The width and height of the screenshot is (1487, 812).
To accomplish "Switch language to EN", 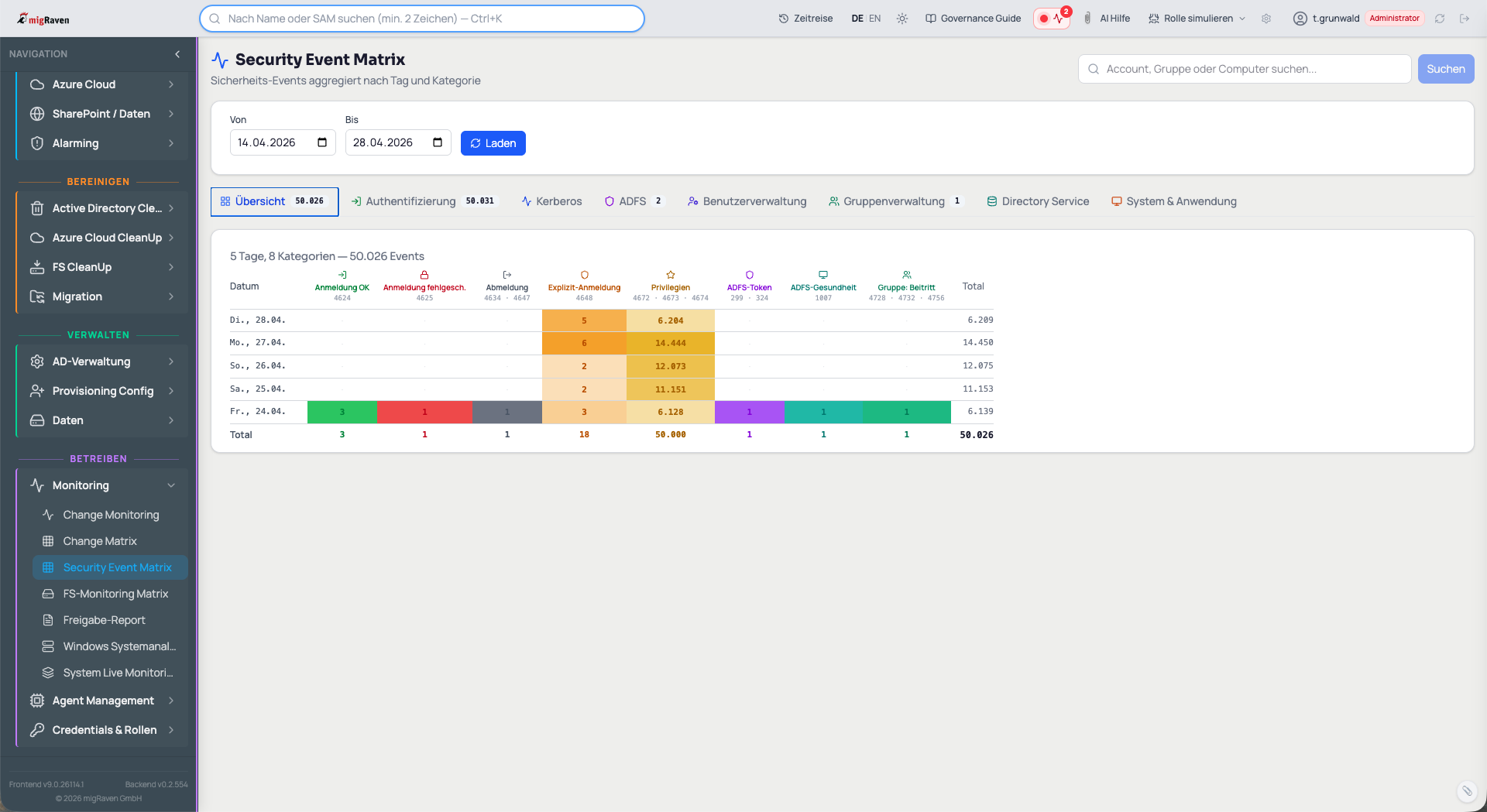I will [875, 19].
